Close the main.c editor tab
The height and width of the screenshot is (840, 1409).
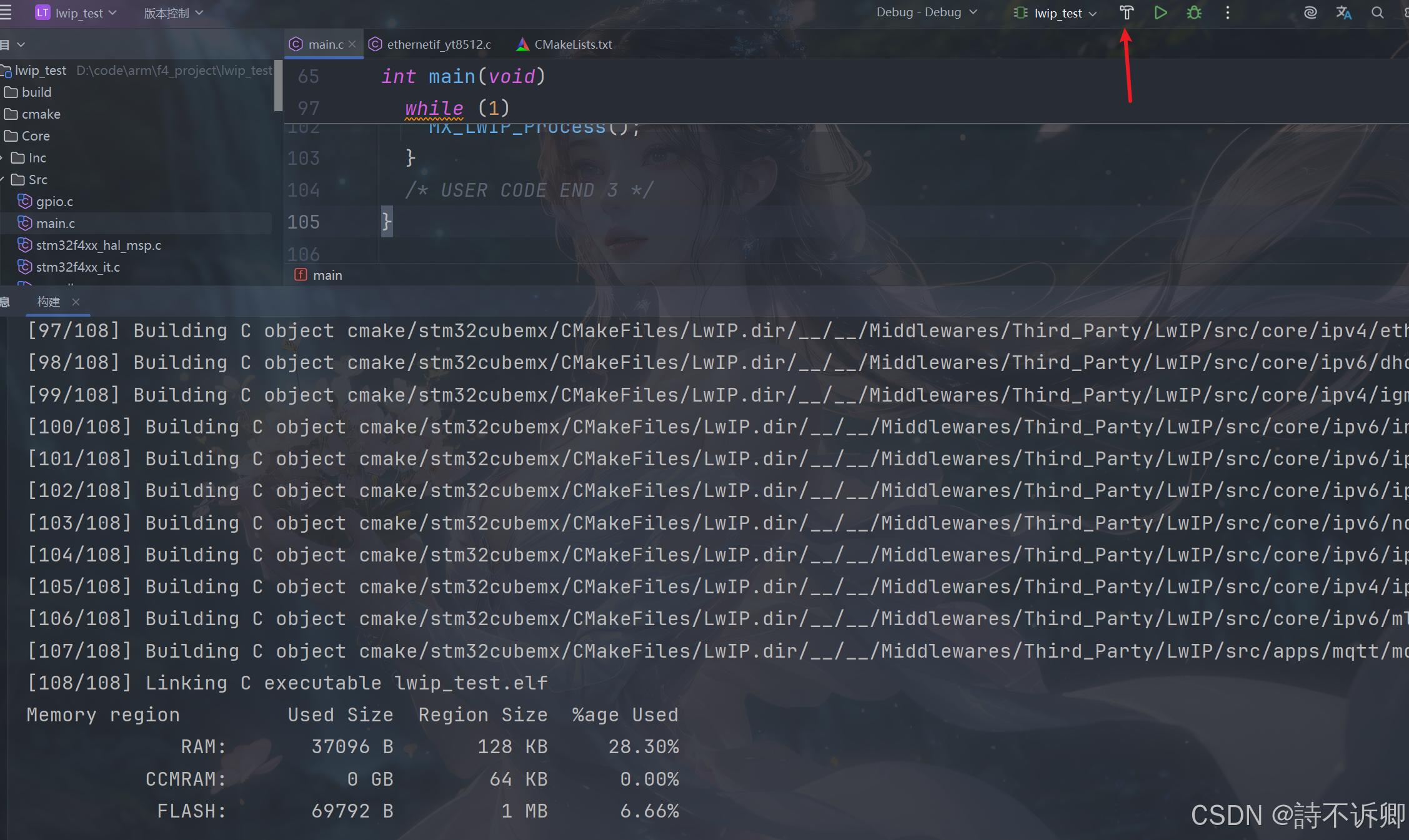[x=352, y=44]
